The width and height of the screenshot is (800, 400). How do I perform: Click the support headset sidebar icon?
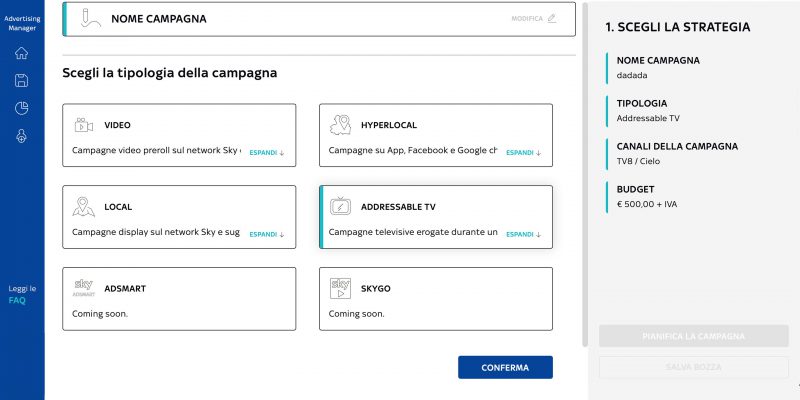[21, 136]
